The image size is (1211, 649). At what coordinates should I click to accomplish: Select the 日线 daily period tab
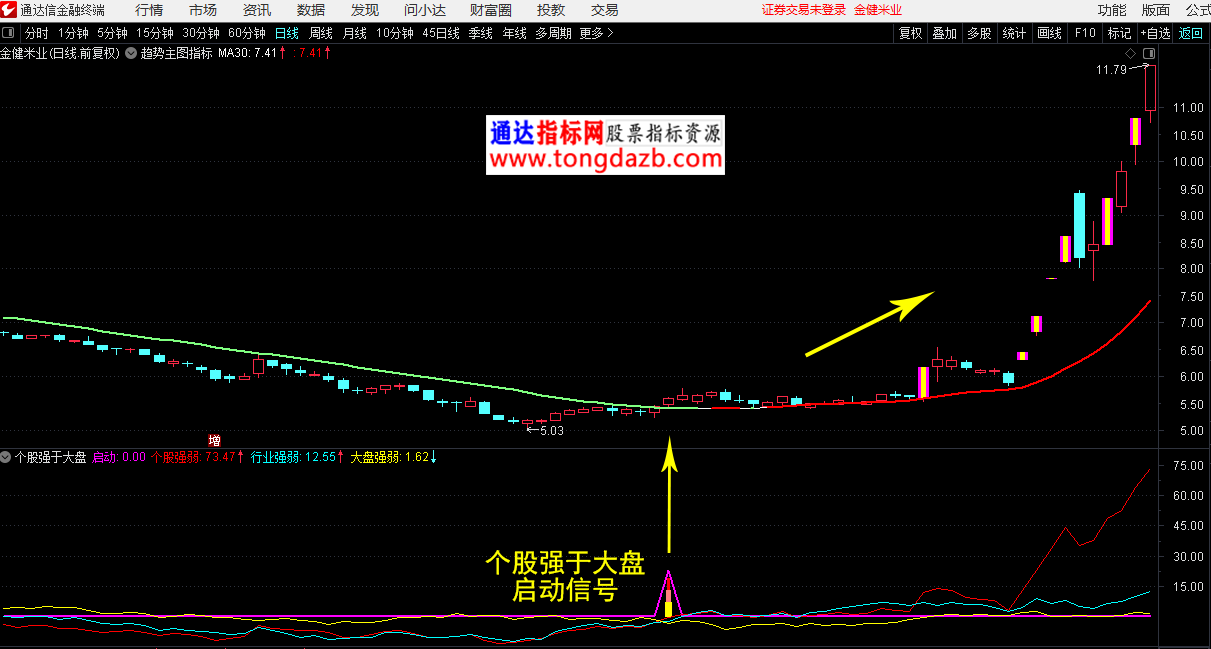287,33
